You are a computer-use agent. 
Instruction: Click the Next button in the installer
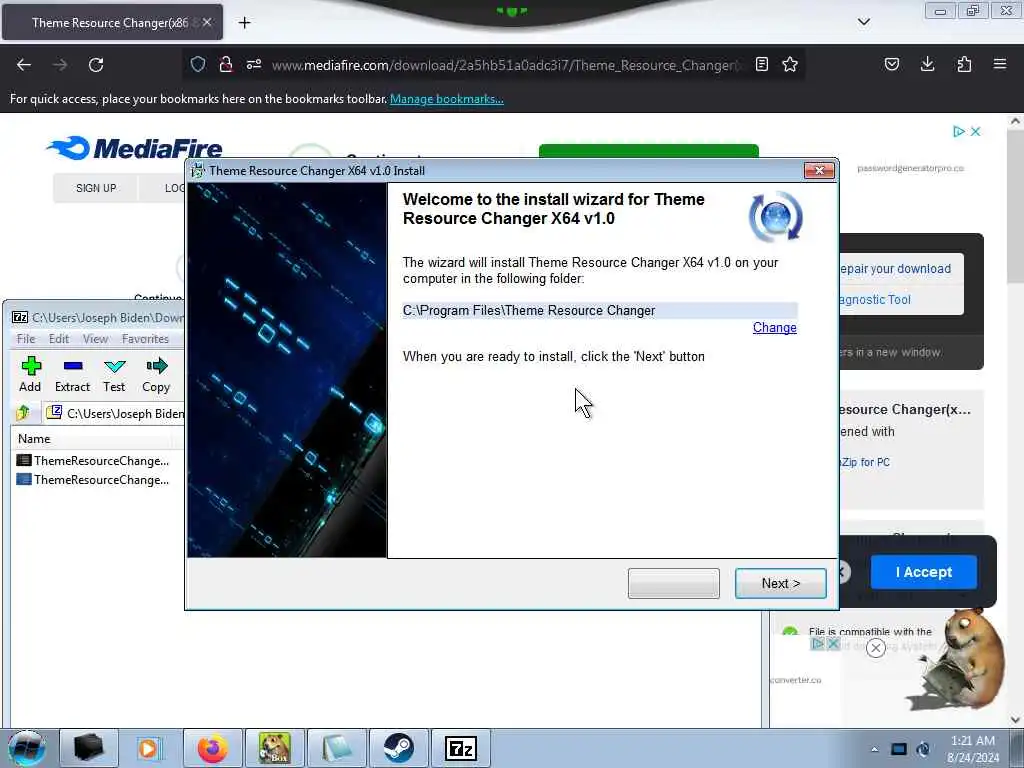780,583
